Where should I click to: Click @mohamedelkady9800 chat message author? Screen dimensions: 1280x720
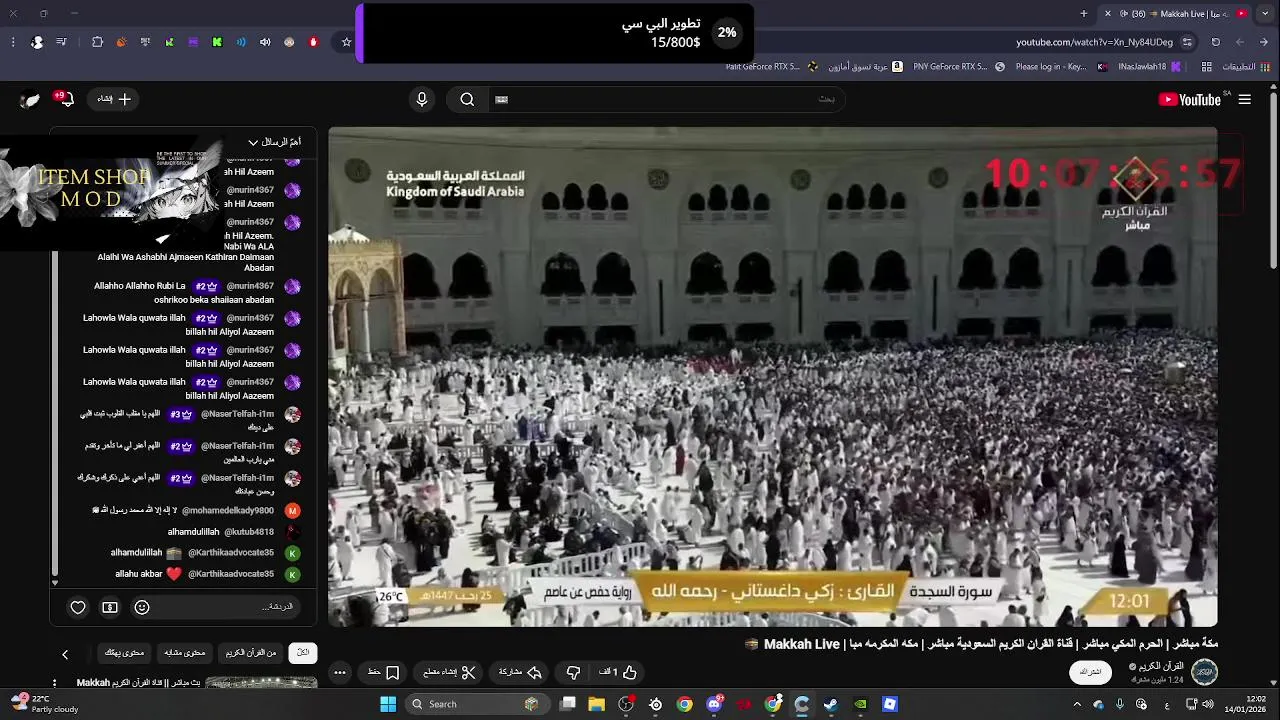[226, 510]
